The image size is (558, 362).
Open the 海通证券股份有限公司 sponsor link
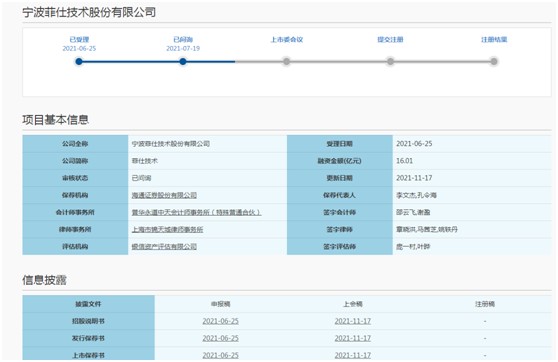[x=164, y=195]
